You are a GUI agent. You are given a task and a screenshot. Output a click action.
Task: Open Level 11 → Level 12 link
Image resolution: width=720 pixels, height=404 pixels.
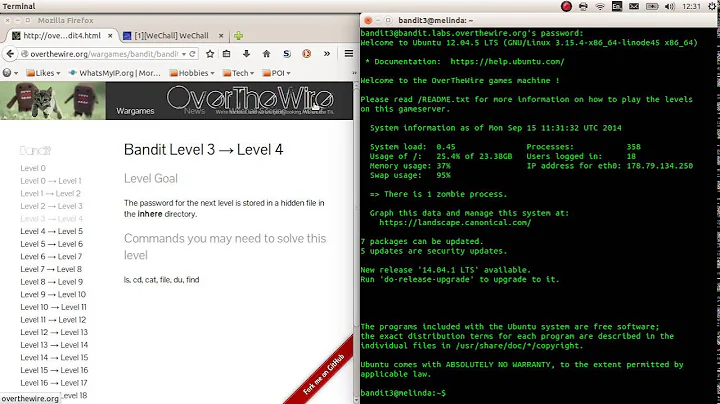(53, 320)
